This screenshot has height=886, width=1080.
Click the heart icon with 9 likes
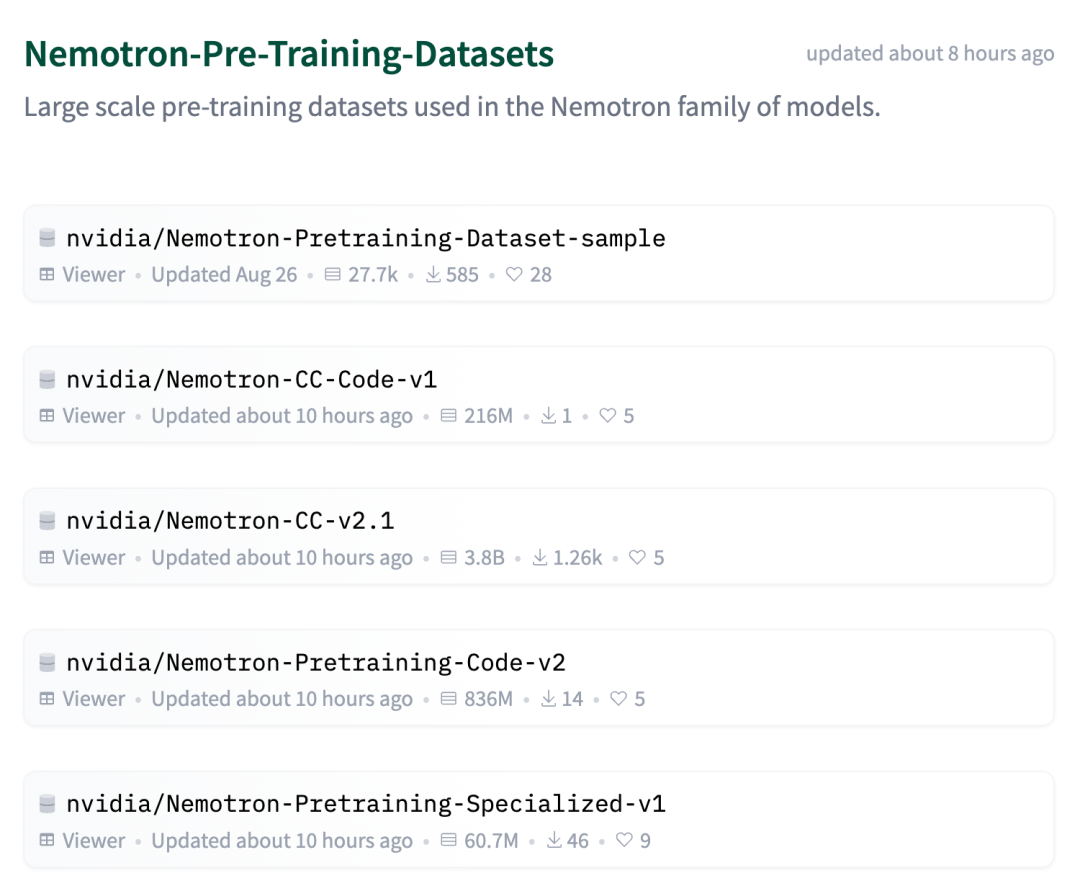click(x=624, y=840)
